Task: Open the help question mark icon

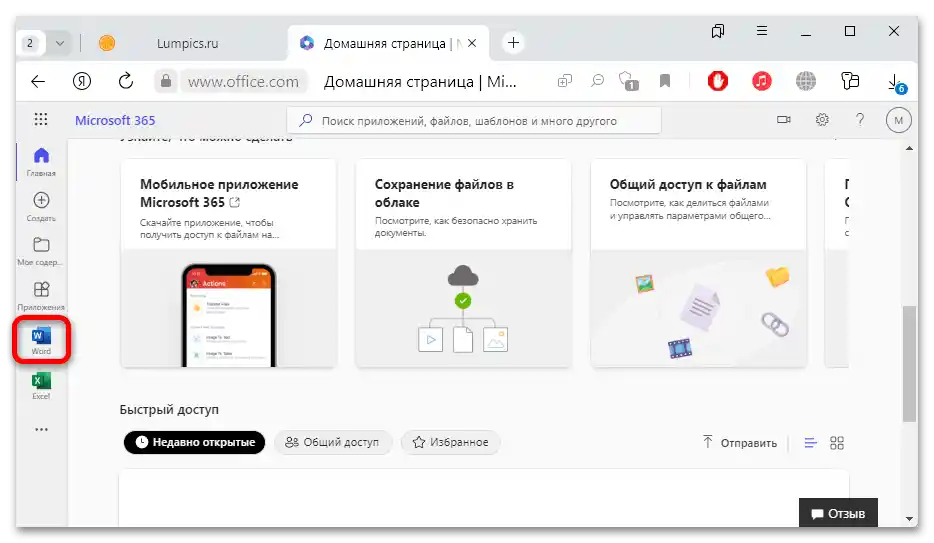Action: (x=860, y=120)
